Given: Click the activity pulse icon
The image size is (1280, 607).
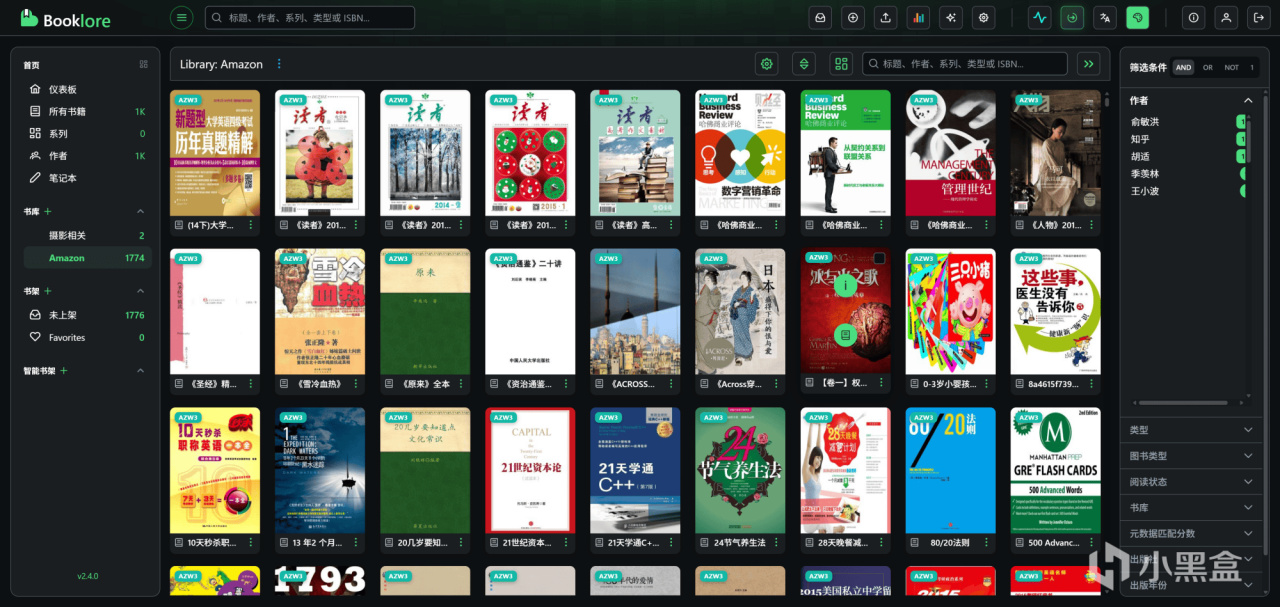Looking at the screenshot, I should [1039, 17].
